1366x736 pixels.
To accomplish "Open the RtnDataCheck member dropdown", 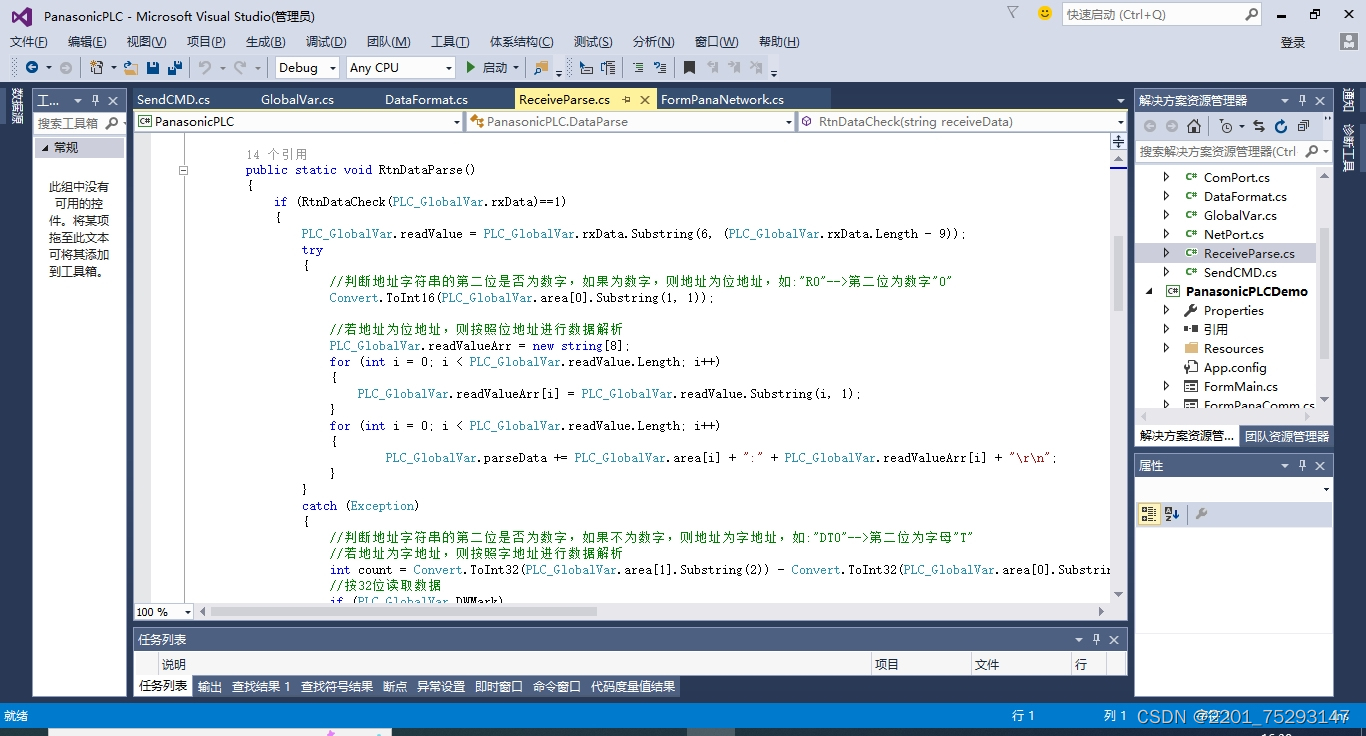I will tap(1120, 122).
